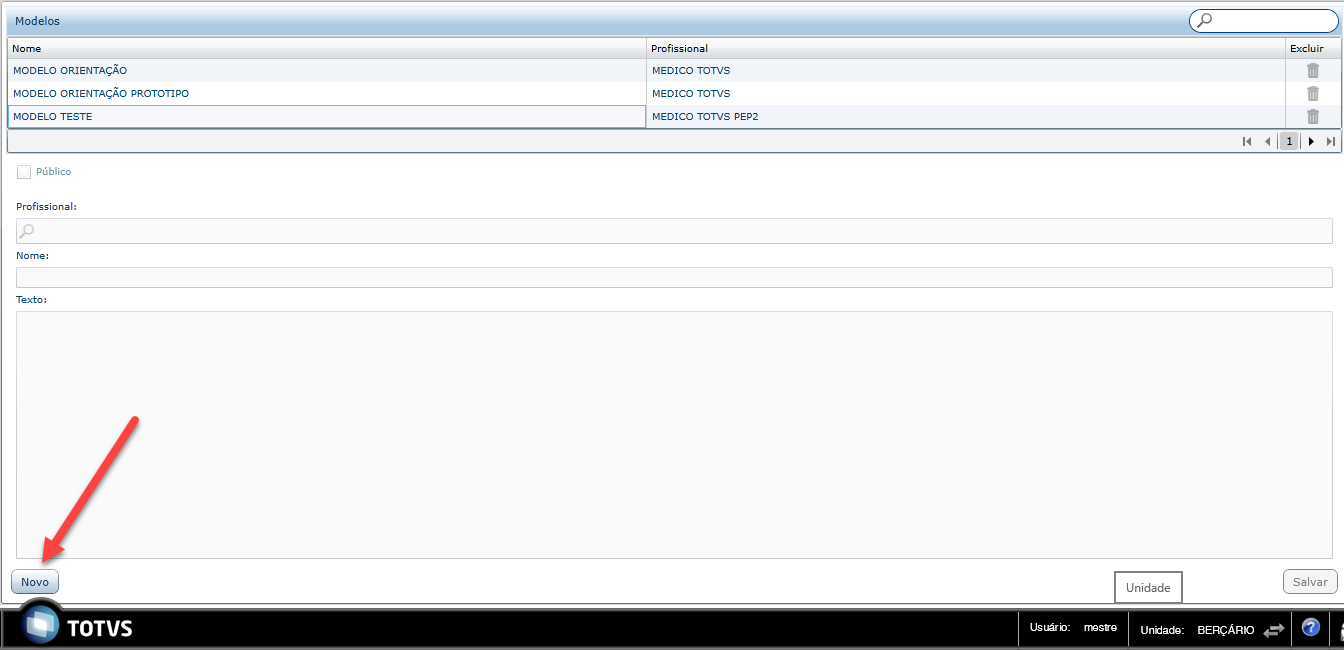The width and height of the screenshot is (1344, 650).
Task: Click the search box in Modelos header
Action: point(1263,20)
